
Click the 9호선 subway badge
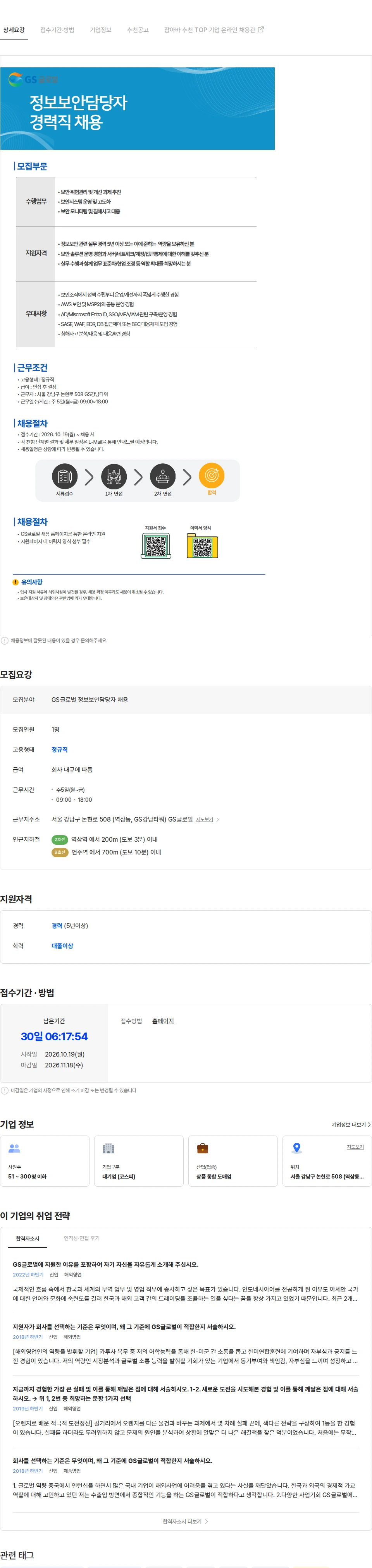pos(60,852)
